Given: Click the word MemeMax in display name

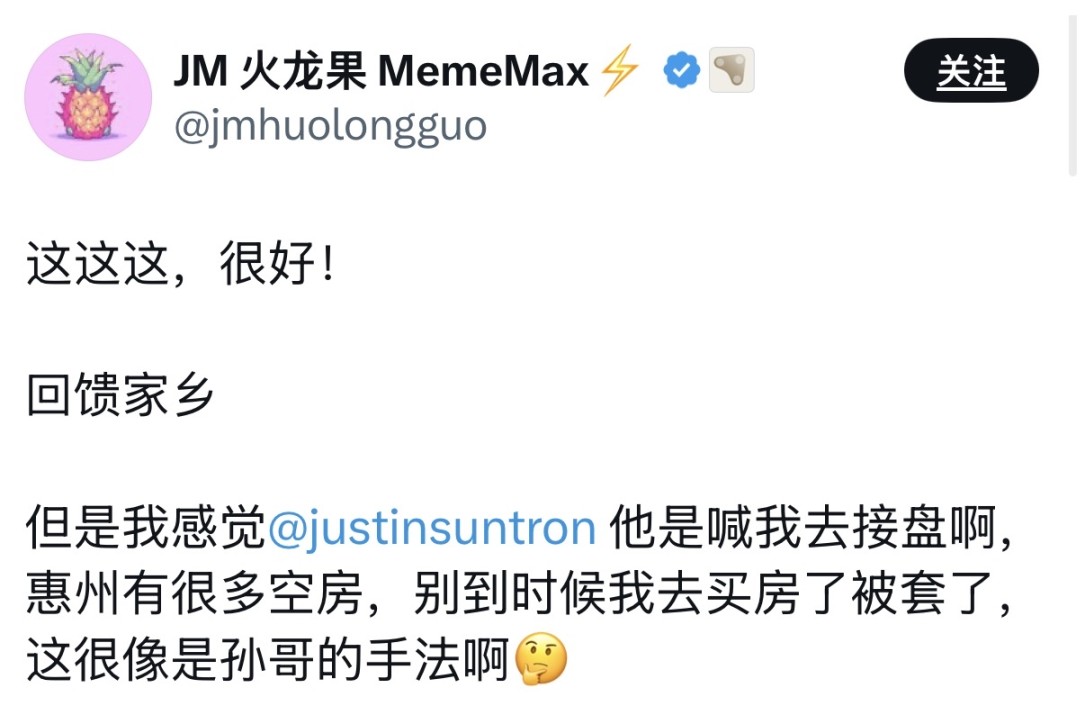Looking at the screenshot, I should click(x=483, y=71).
